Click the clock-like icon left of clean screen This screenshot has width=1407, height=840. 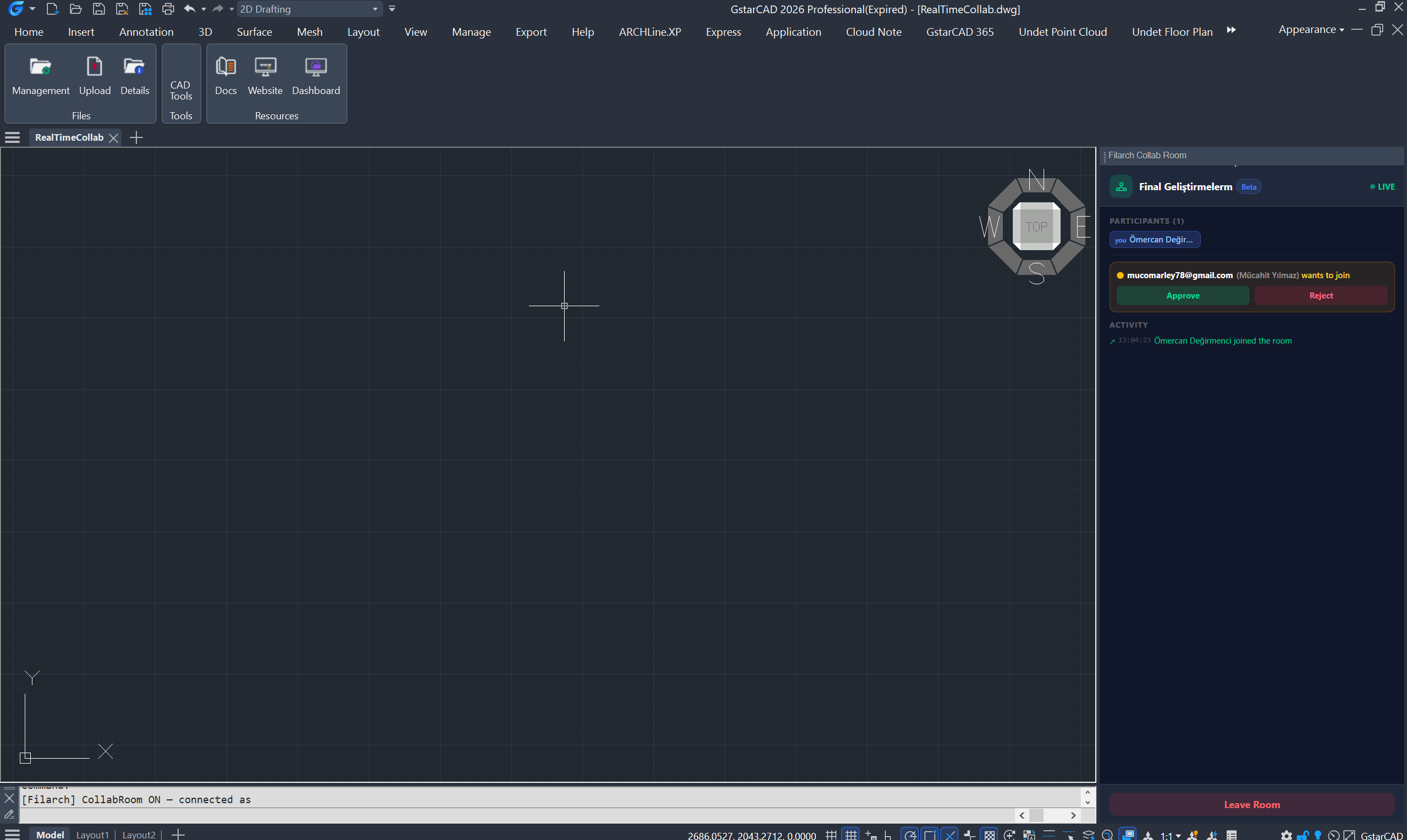(x=1333, y=835)
